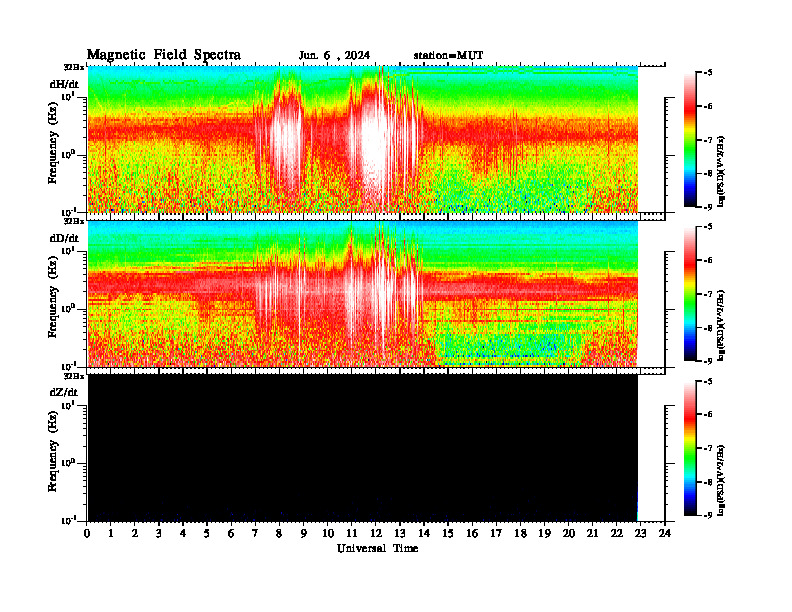Click the "dD/dt" panel label

point(64,238)
